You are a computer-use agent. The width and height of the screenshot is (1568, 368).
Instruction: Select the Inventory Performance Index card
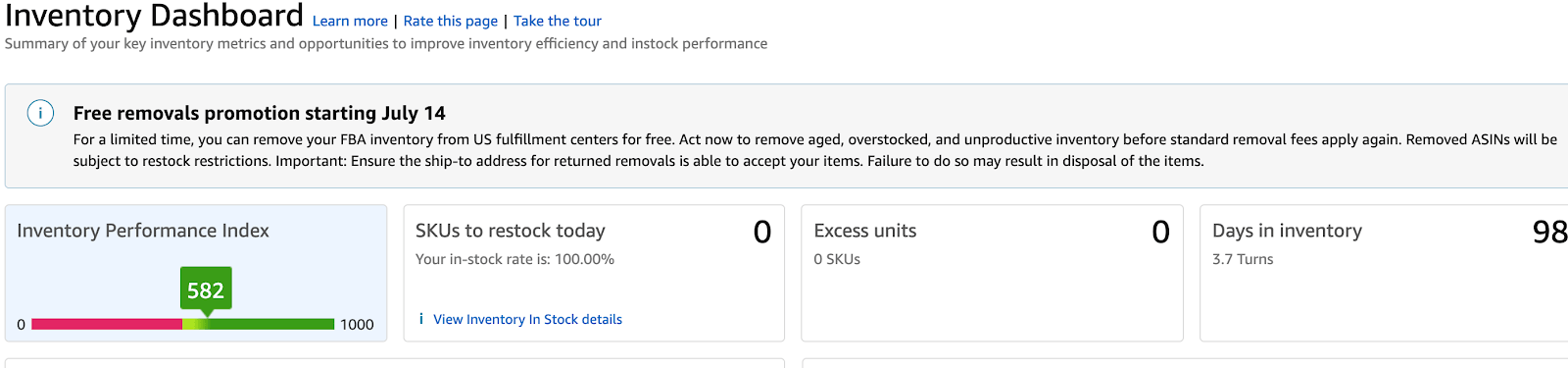(x=196, y=273)
